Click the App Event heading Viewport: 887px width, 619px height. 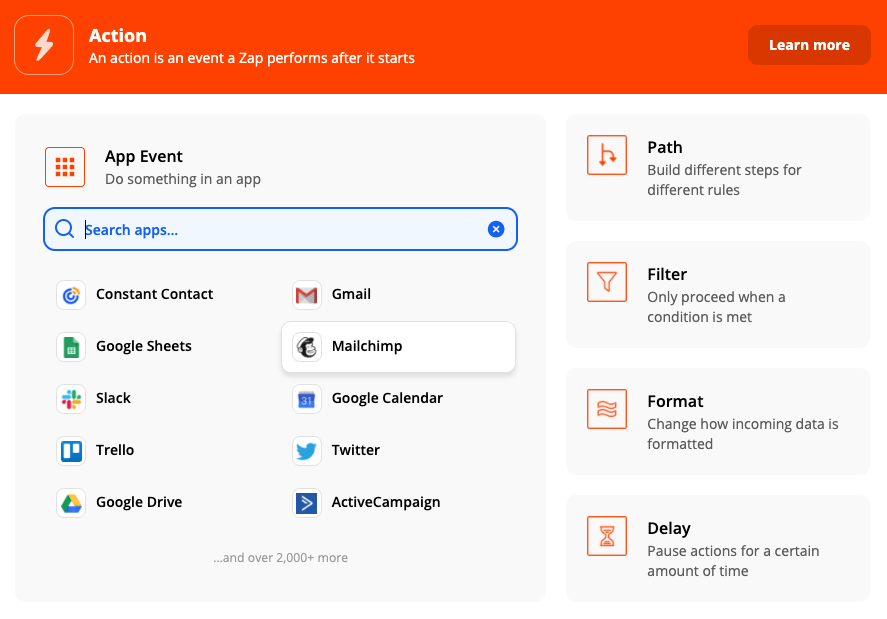tap(144, 156)
